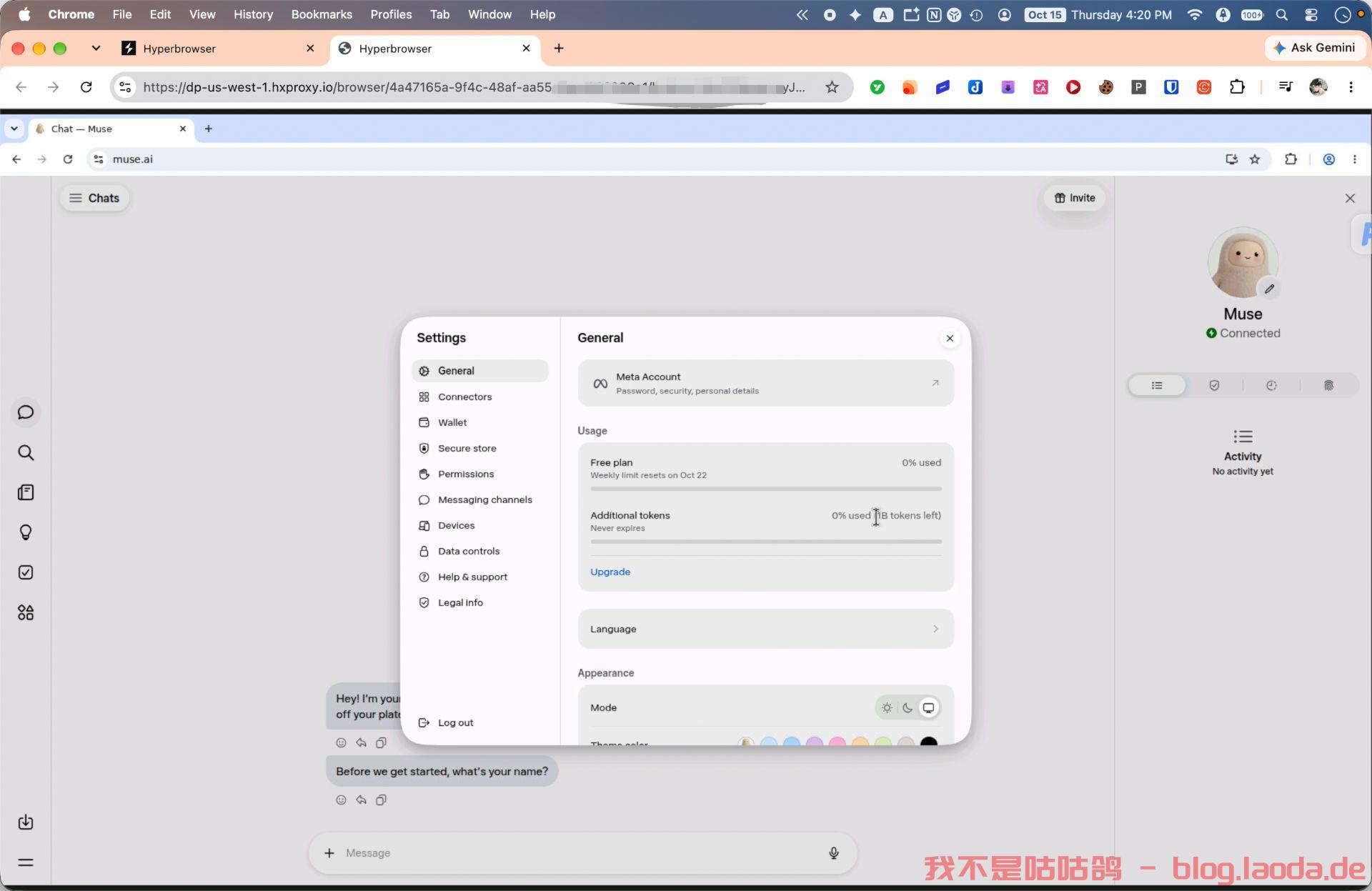Switch to the fingerprint tab in Muse panel
Image resolution: width=1372 pixels, height=891 pixels.
tap(1328, 385)
